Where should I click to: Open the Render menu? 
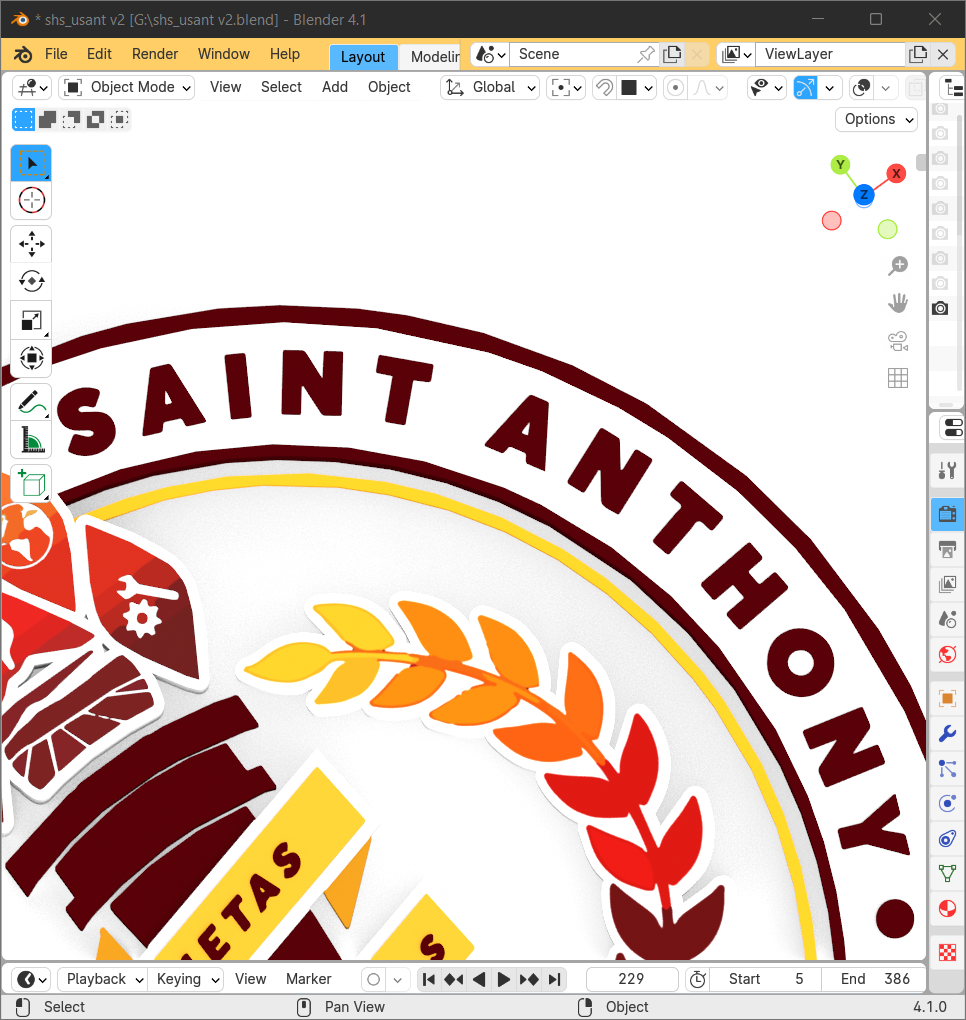155,54
